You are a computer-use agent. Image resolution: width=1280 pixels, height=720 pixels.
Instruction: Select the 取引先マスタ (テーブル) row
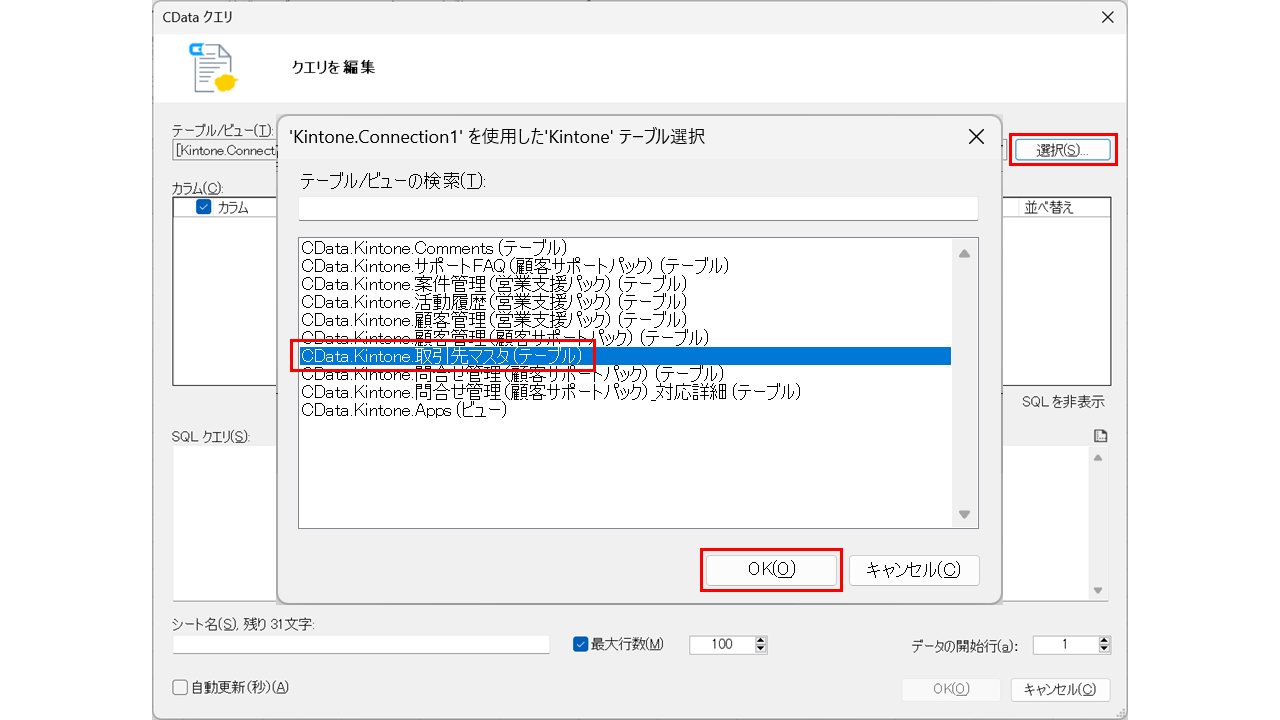[x=625, y=356]
